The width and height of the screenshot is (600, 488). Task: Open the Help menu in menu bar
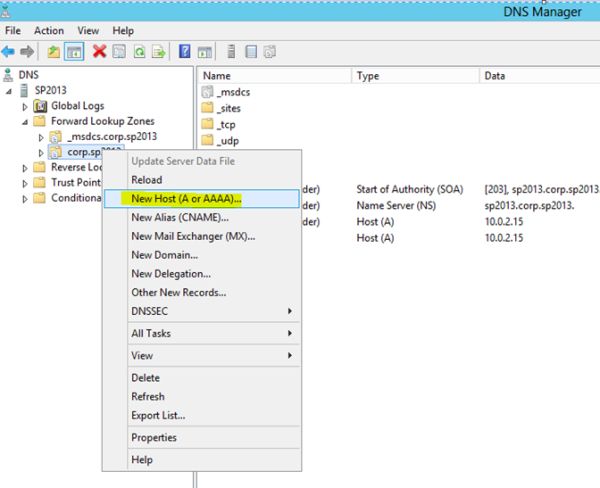point(123,31)
